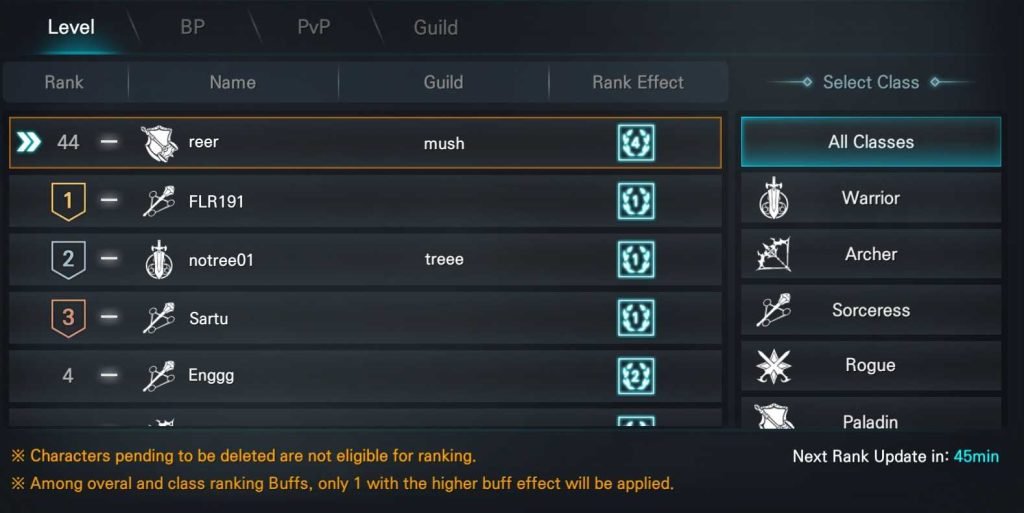Click the rank effect badge for reer

click(636, 143)
